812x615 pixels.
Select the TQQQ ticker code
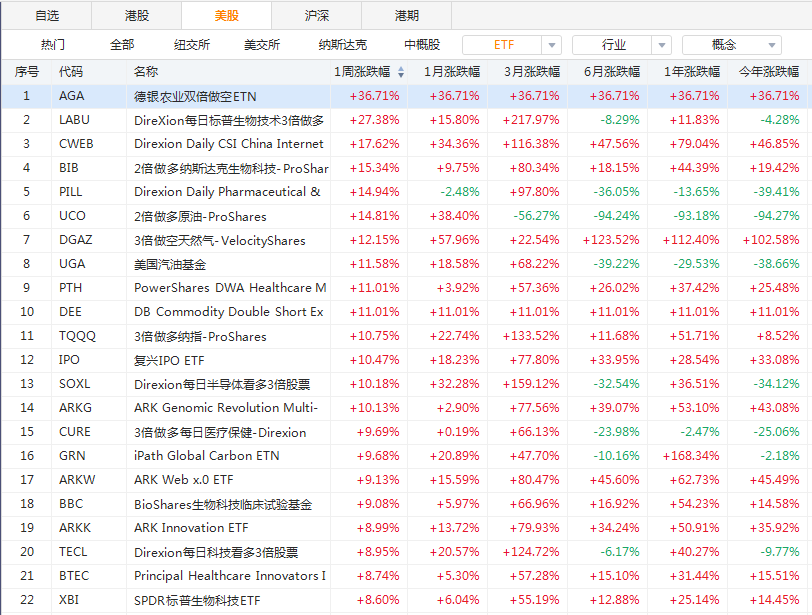[77, 336]
